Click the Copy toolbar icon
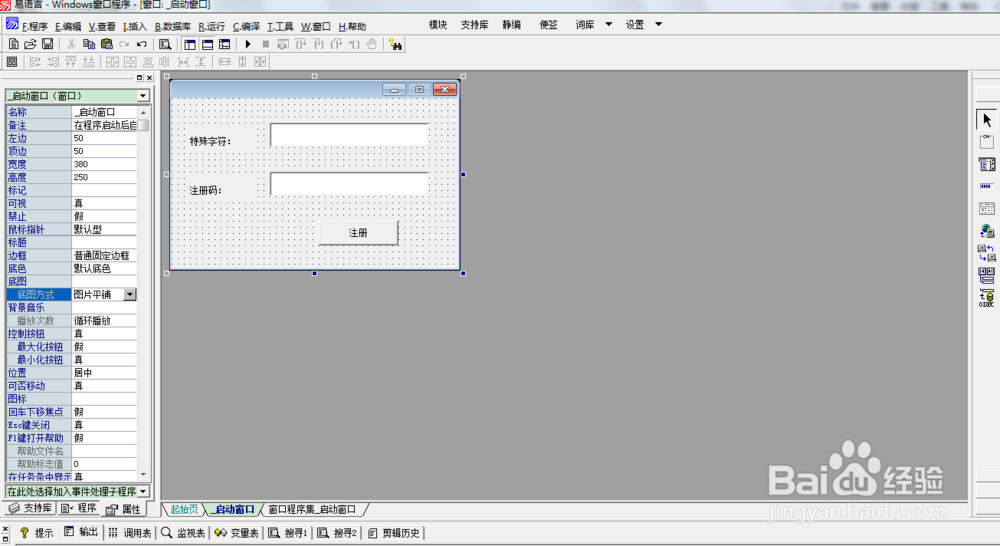Viewport: 1000px width, 546px height. point(89,44)
